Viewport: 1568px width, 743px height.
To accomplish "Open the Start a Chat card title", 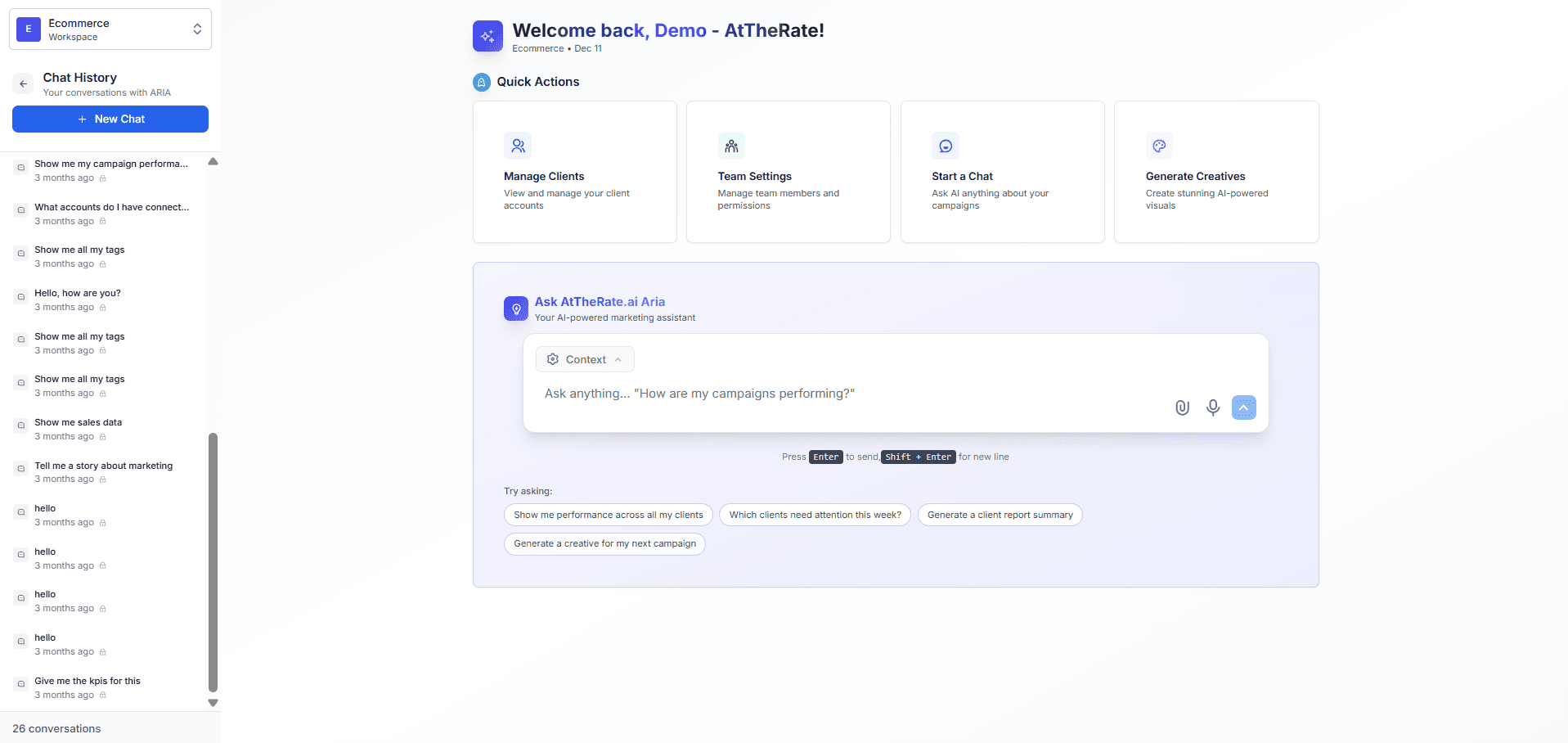I will 962,176.
